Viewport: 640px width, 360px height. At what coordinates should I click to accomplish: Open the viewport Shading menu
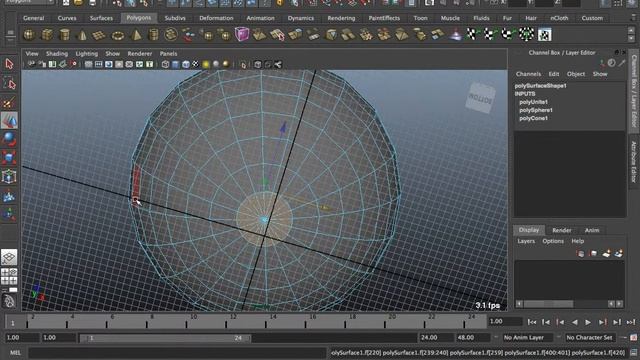(x=57, y=53)
